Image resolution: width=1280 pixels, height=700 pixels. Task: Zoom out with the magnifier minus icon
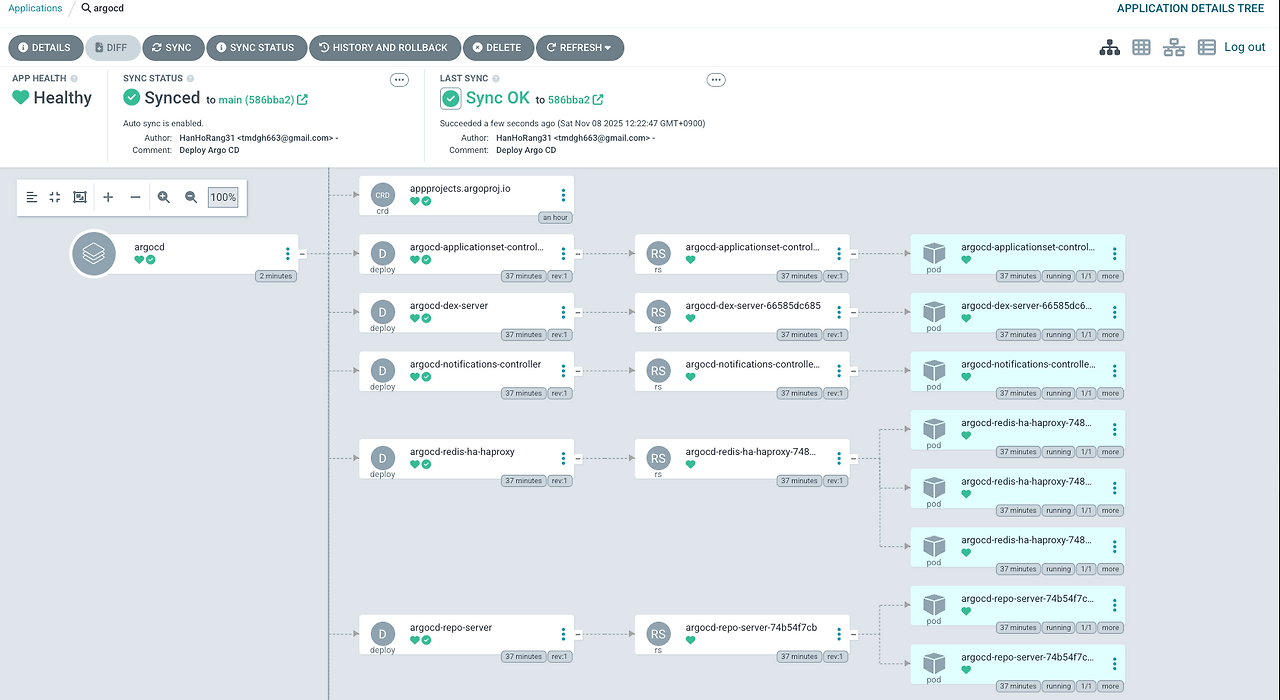point(191,197)
